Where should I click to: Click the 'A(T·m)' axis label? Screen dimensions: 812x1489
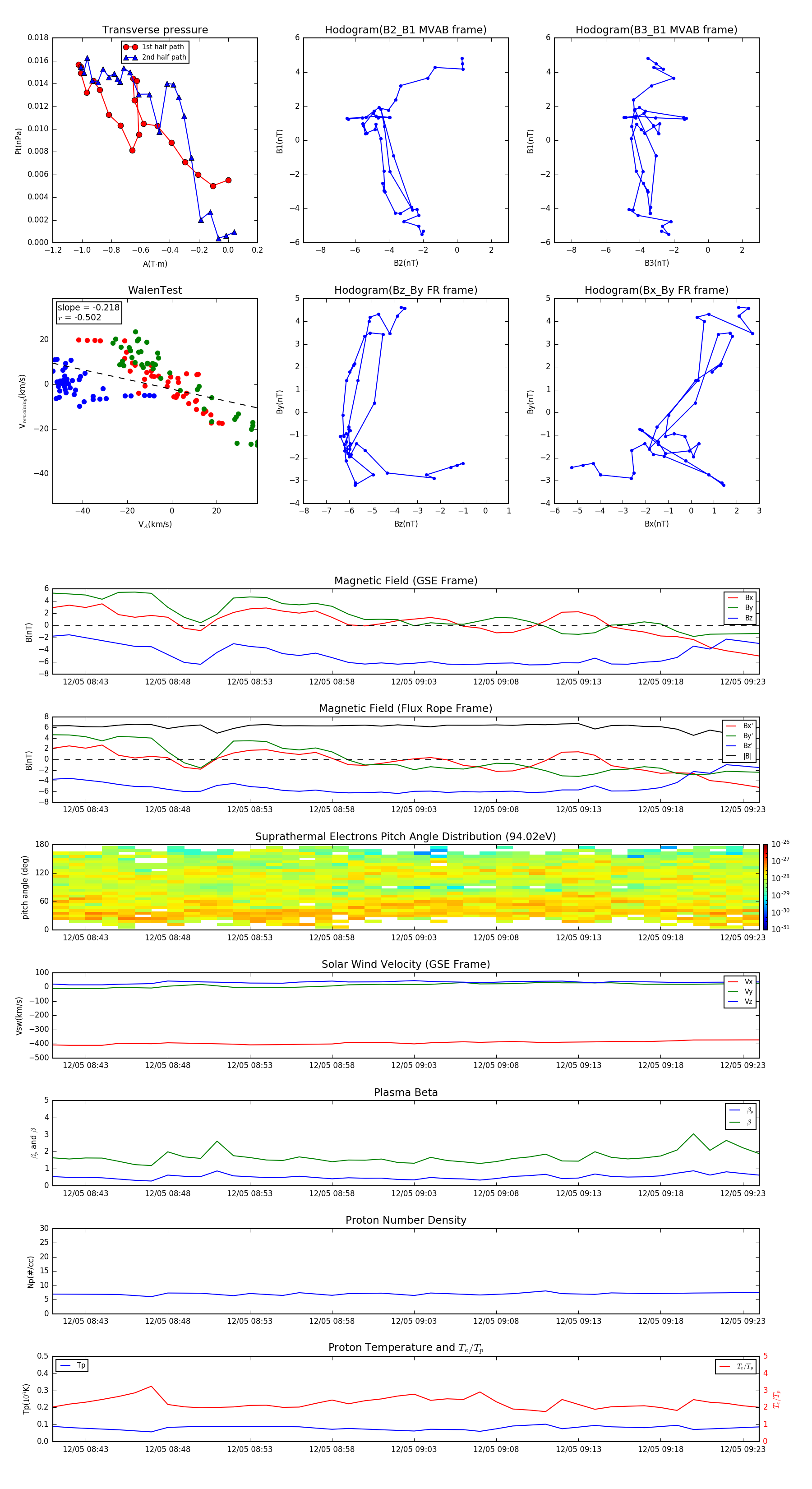point(155,264)
